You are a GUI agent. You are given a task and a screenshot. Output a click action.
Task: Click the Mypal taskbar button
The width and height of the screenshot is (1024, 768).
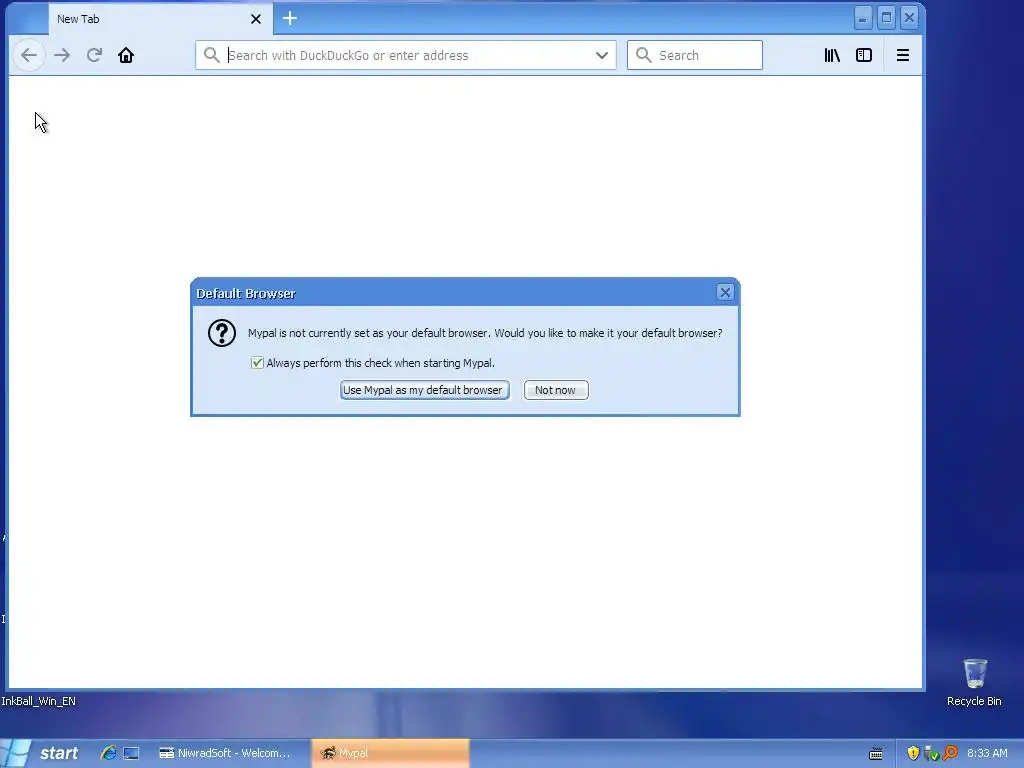coord(391,753)
